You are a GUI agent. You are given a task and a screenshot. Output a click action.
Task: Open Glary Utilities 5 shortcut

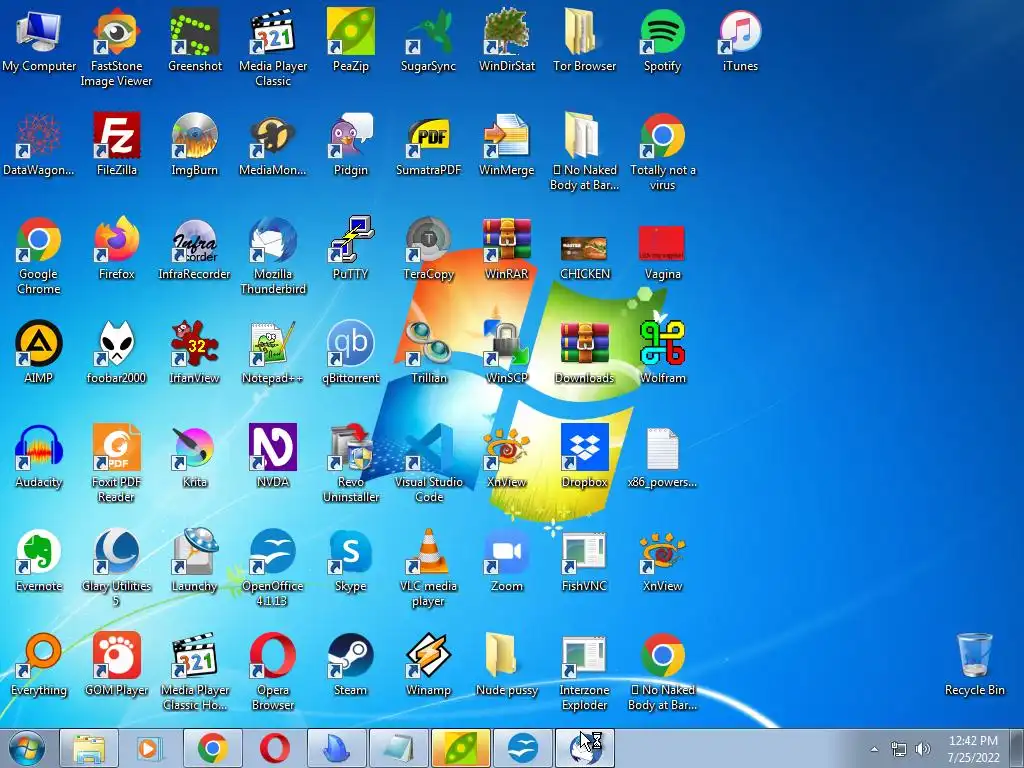(116, 567)
